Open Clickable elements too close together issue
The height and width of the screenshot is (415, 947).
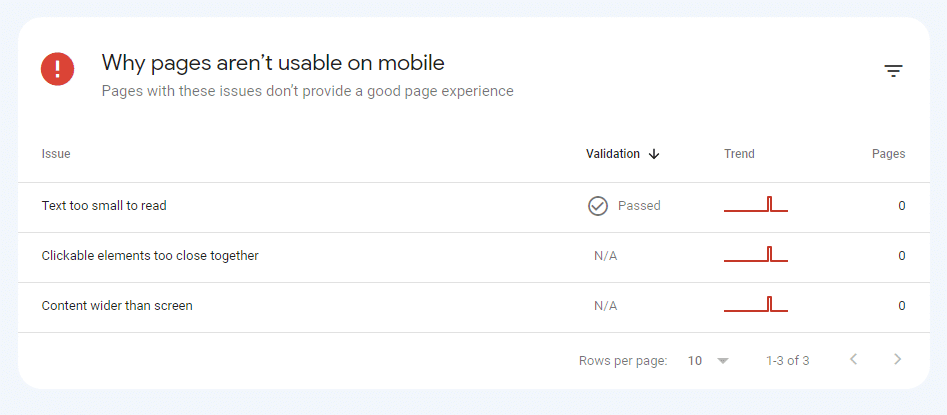coord(150,256)
